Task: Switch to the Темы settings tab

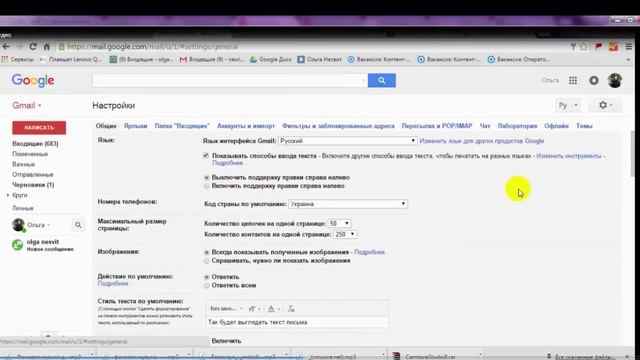Action: point(584,126)
